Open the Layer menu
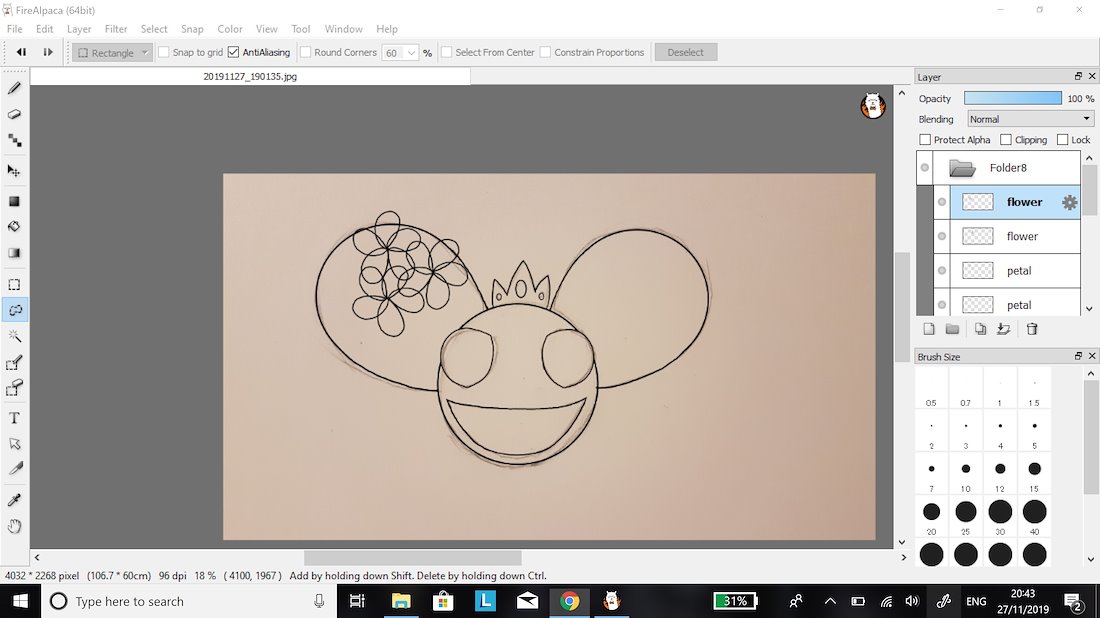 [x=79, y=29]
